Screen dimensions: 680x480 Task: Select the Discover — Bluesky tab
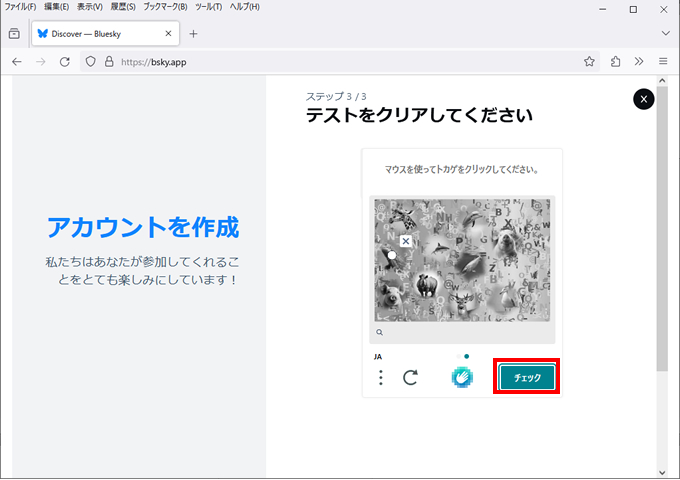(105, 34)
